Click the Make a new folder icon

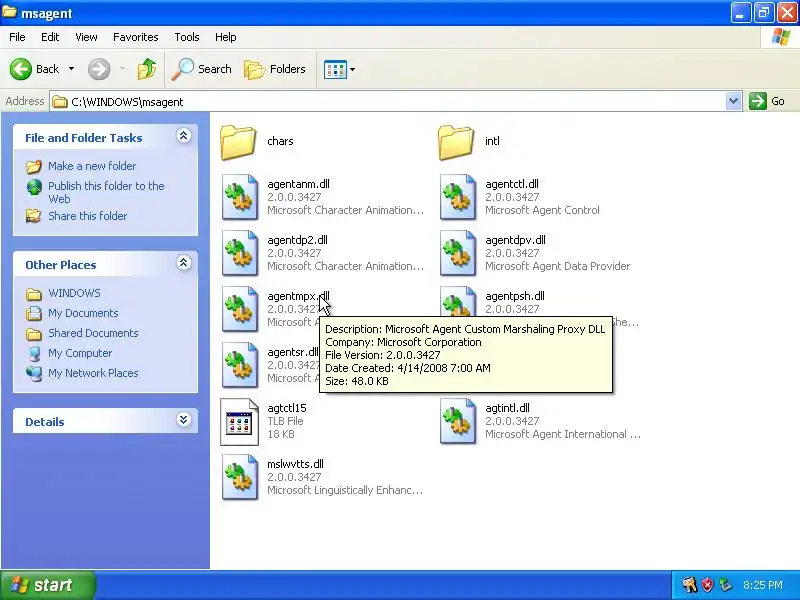pyautogui.click(x=34, y=166)
